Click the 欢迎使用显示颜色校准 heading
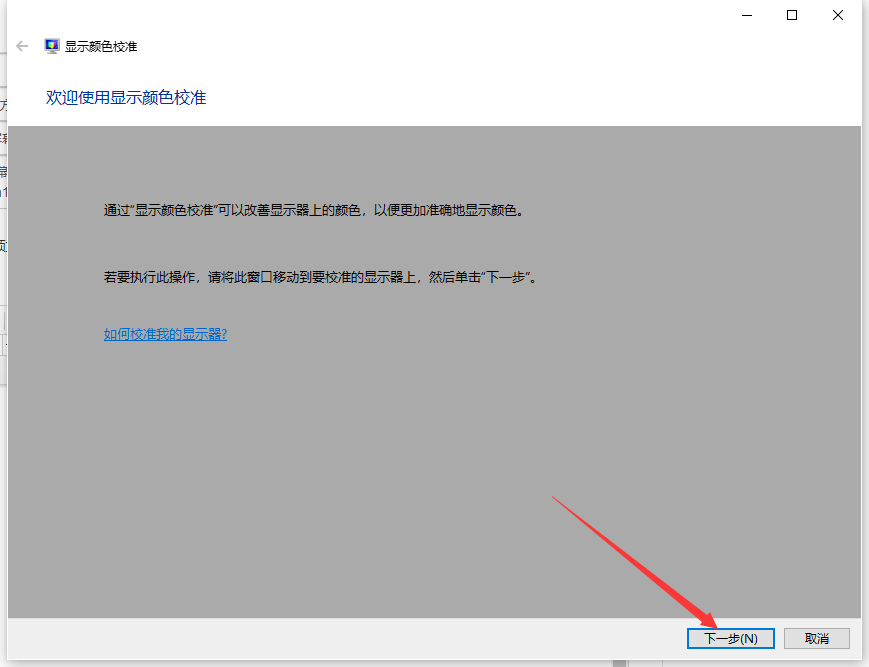 click(x=126, y=98)
